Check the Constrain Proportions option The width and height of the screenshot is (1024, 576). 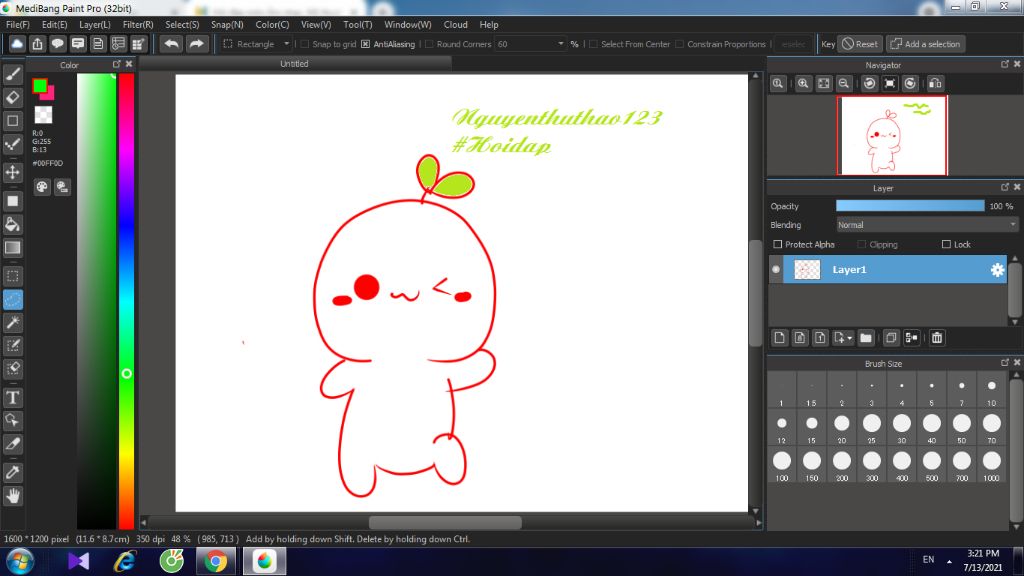click(679, 44)
